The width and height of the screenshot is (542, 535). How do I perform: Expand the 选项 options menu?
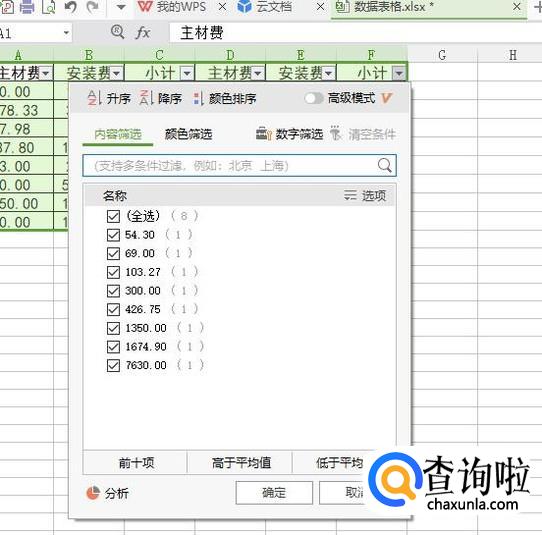tap(365, 196)
